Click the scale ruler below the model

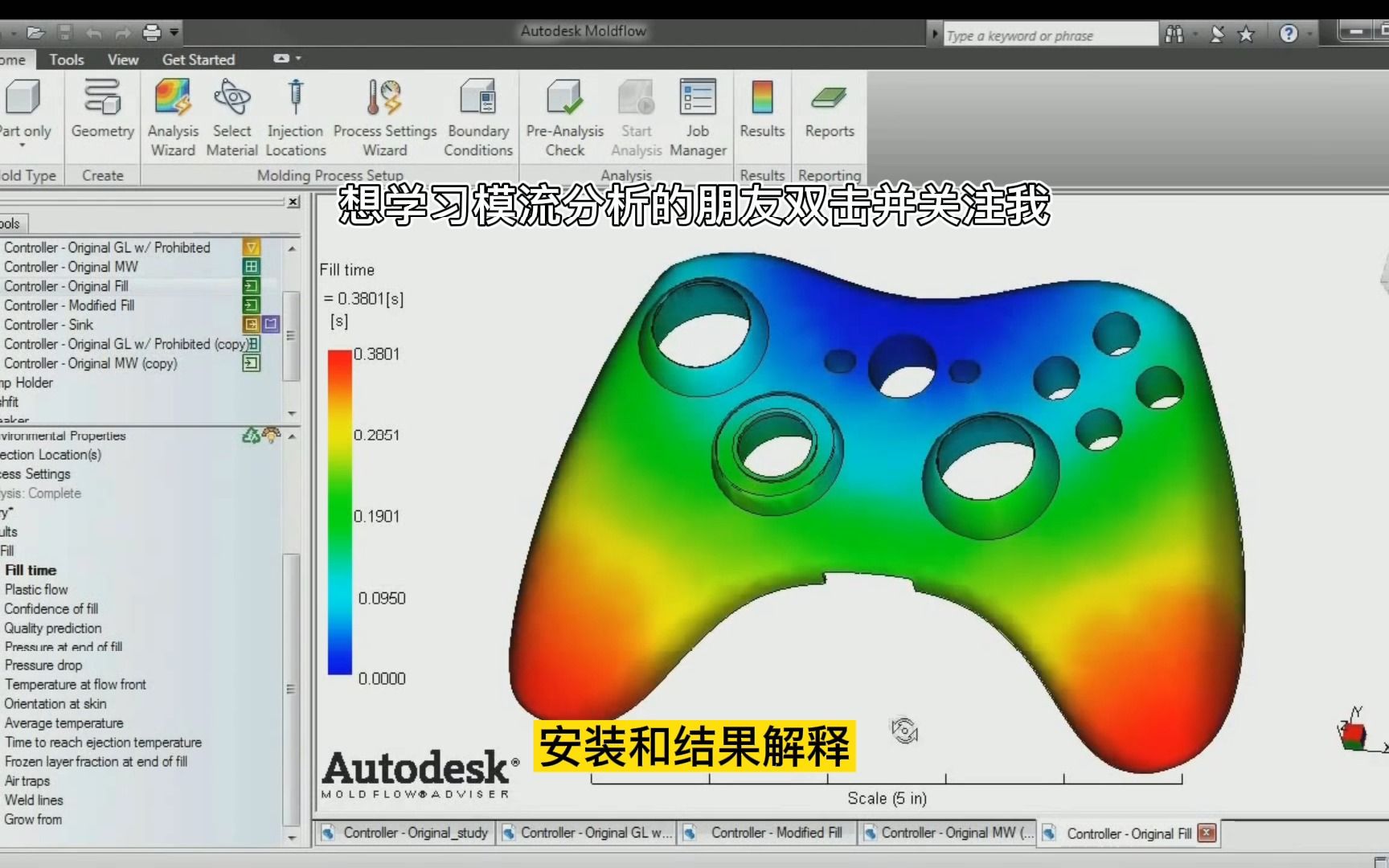click(886, 779)
